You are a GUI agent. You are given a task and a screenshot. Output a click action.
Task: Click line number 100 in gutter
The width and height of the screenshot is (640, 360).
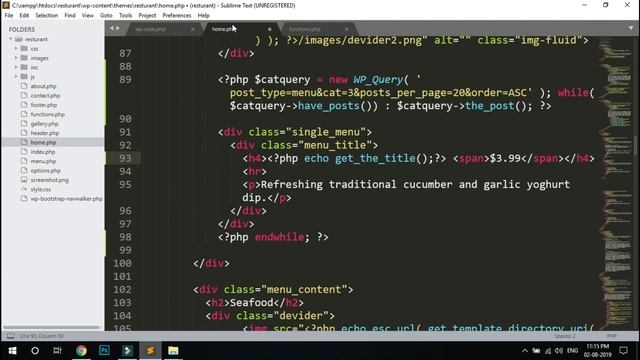coord(122,263)
